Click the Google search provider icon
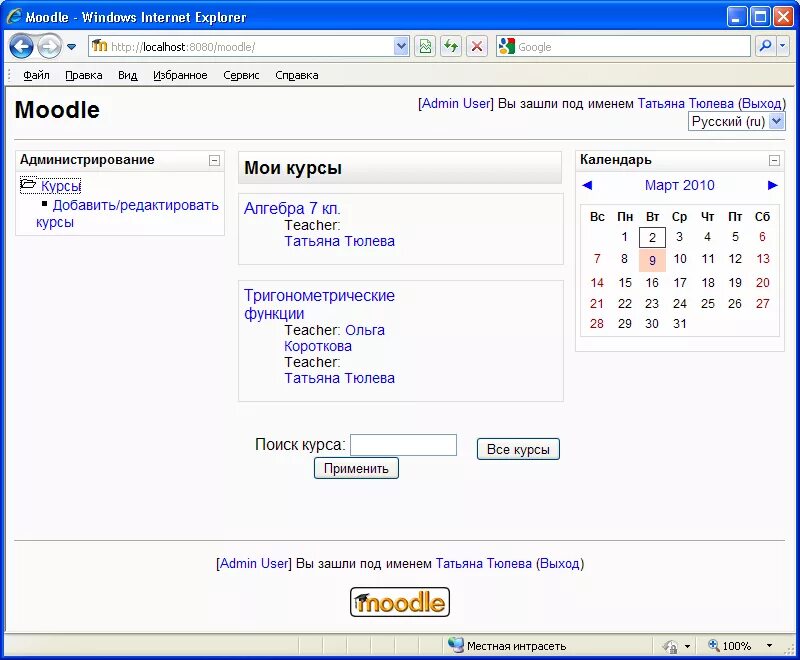Viewport: 800px width, 660px height. coord(506,46)
